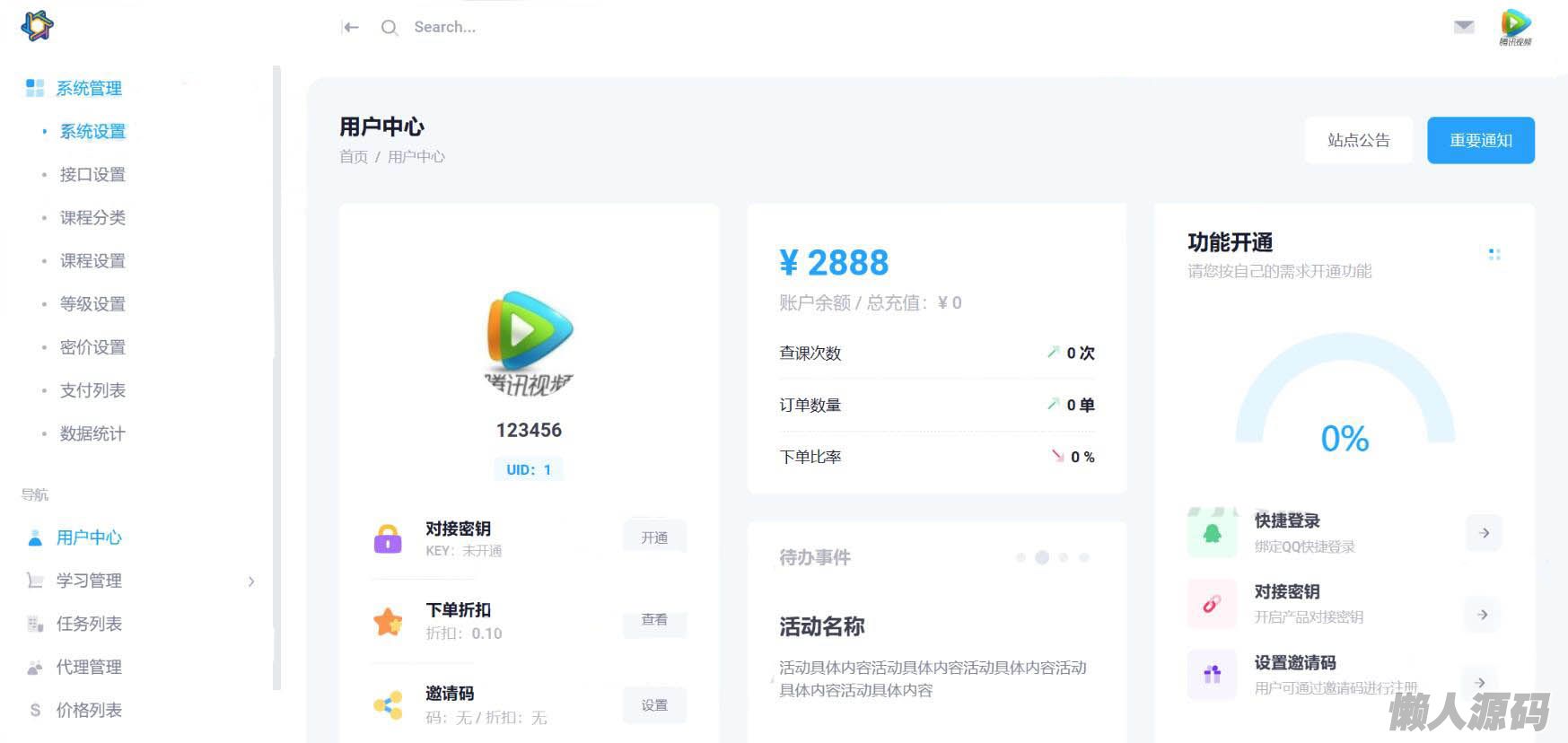Click the purple lock icon for 对接密钥
This screenshot has height=743, width=1568.
tap(388, 538)
